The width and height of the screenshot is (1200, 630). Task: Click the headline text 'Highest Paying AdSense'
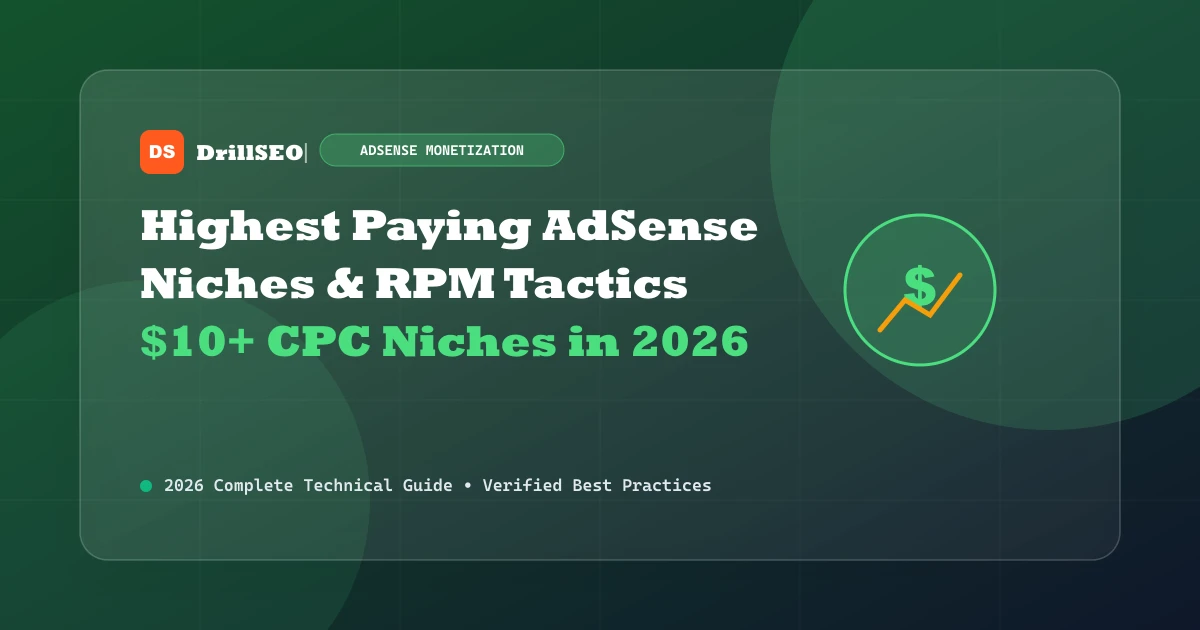(449, 229)
